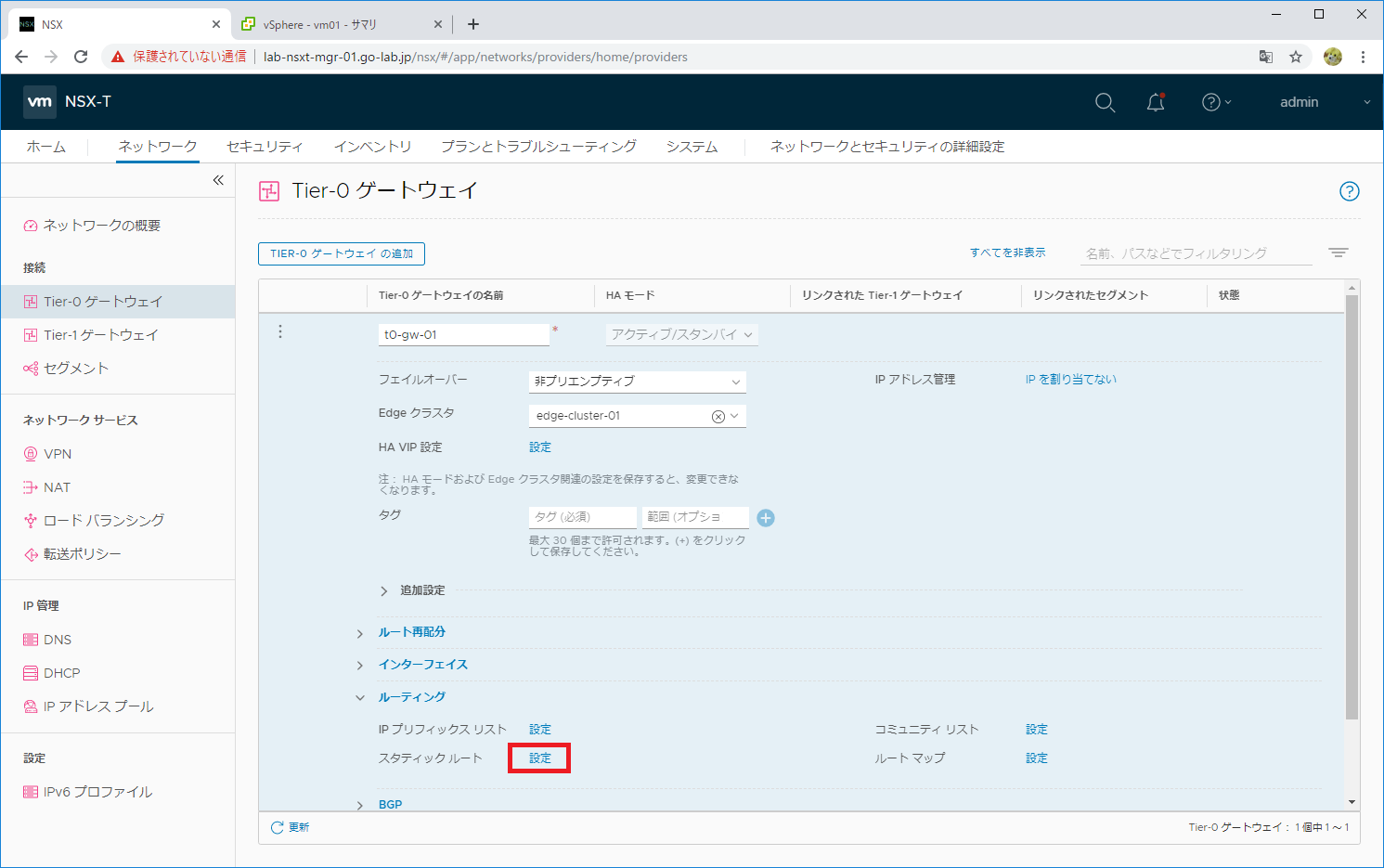Open the フェイルオーバー dropdown
The image size is (1384, 868).
click(x=637, y=382)
